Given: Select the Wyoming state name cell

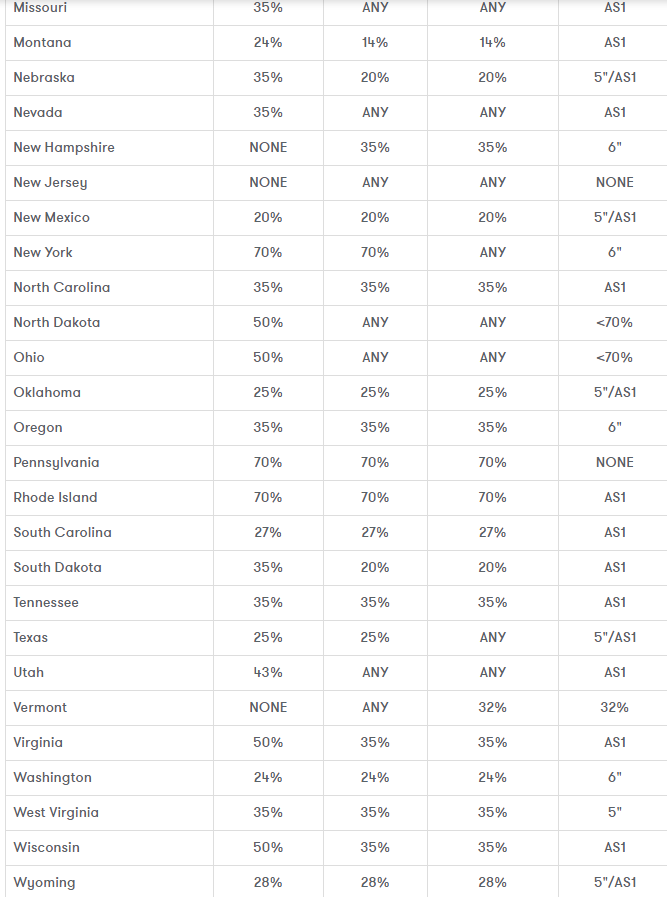Looking at the screenshot, I should (44, 883).
